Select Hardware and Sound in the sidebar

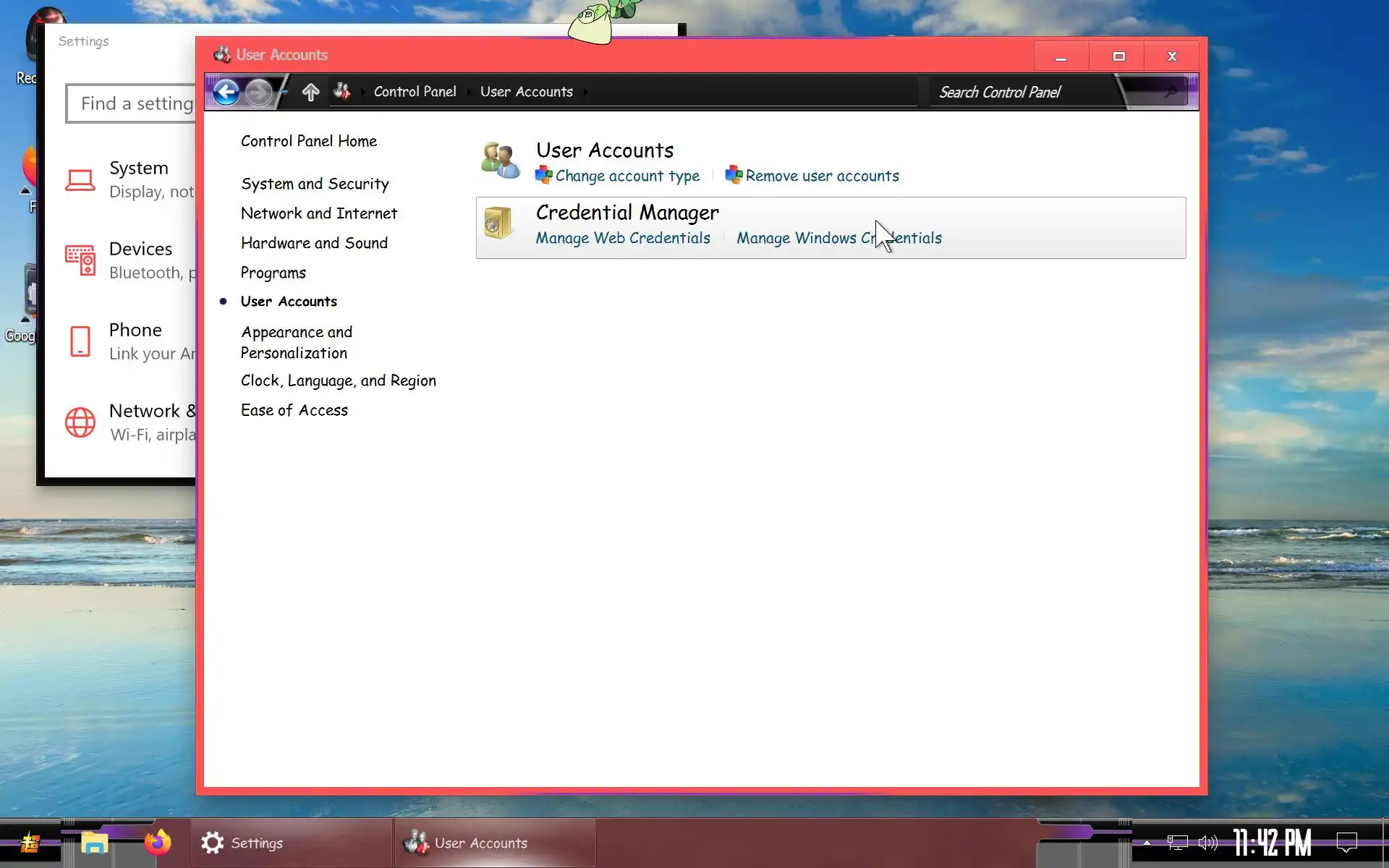tap(314, 243)
